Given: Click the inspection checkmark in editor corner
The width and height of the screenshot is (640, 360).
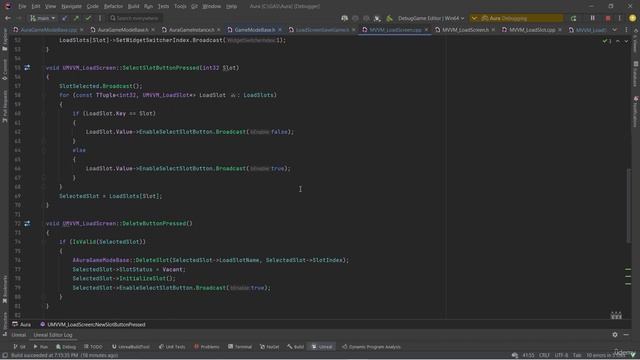Looking at the screenshot, I should 606,41.
